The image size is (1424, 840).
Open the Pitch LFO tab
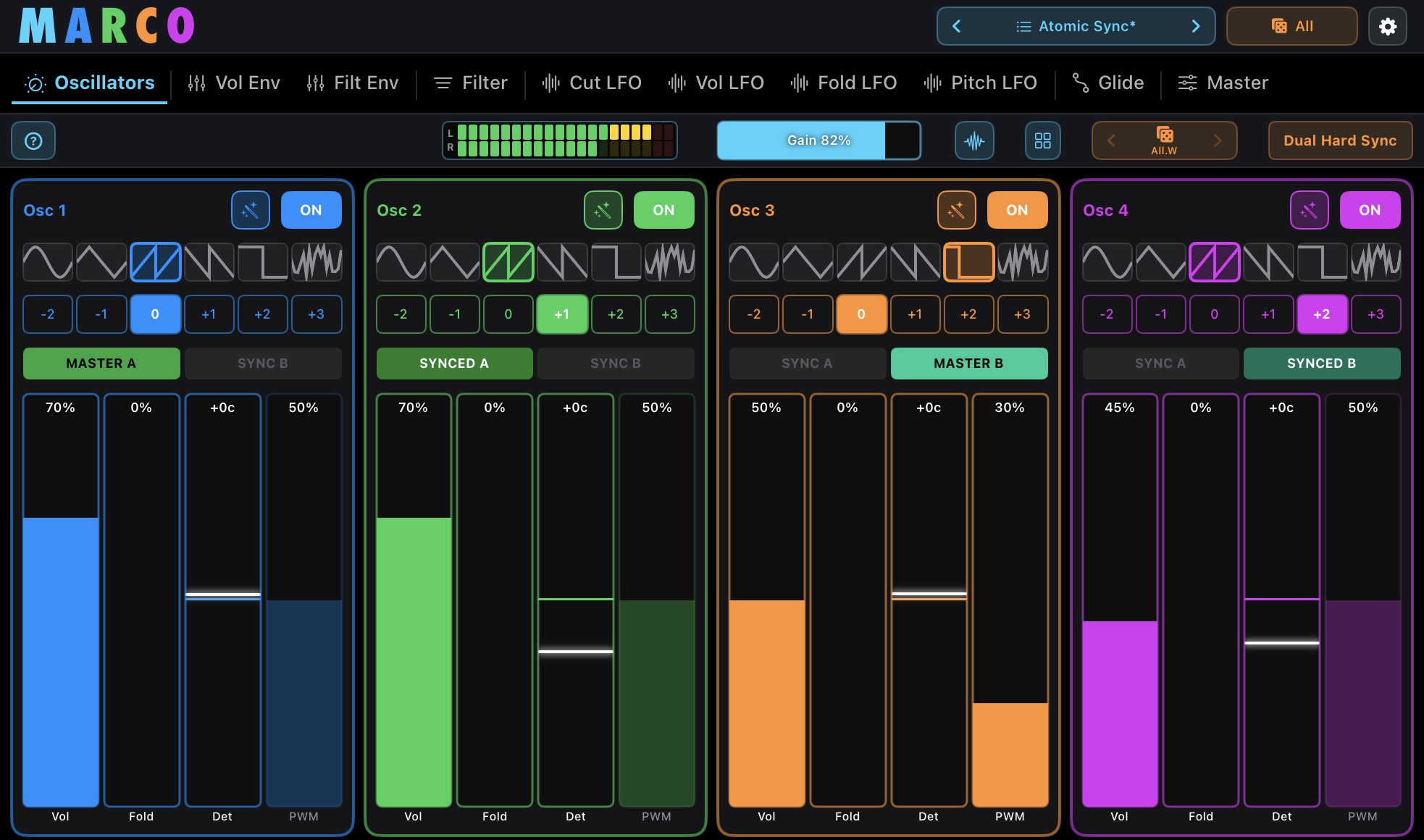coord(980,83)
